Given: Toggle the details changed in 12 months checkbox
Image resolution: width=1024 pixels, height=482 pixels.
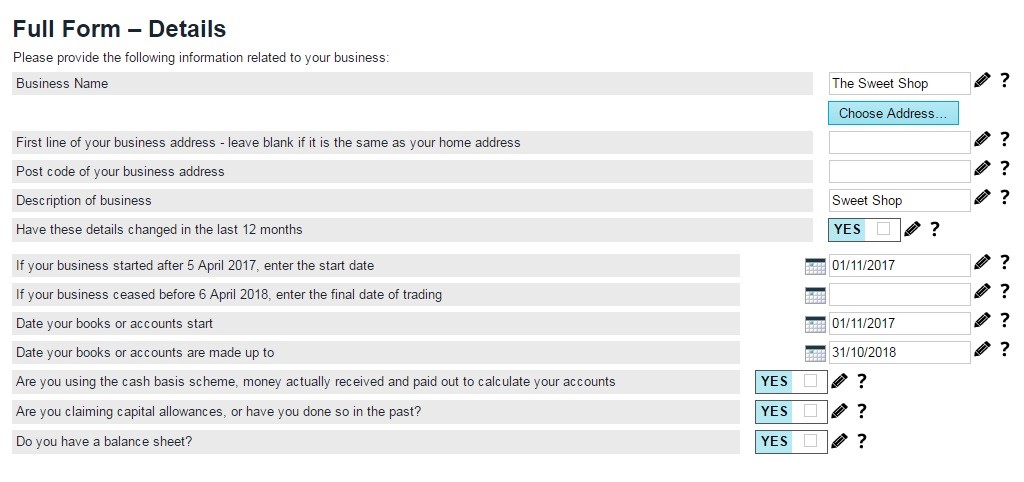Looking at the screenshot, I should click(883, 229).
